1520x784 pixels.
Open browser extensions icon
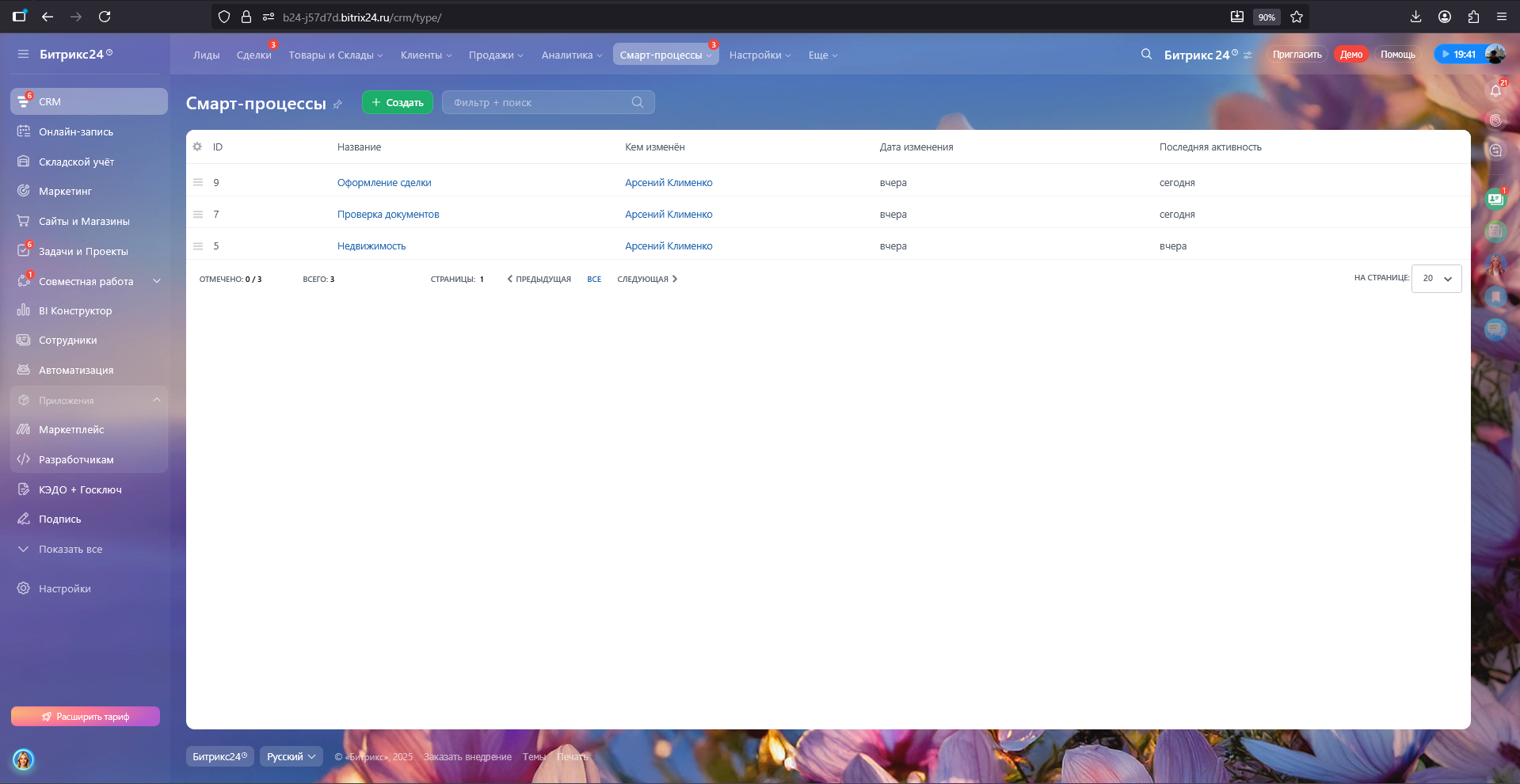click(x=1473, y=17)
